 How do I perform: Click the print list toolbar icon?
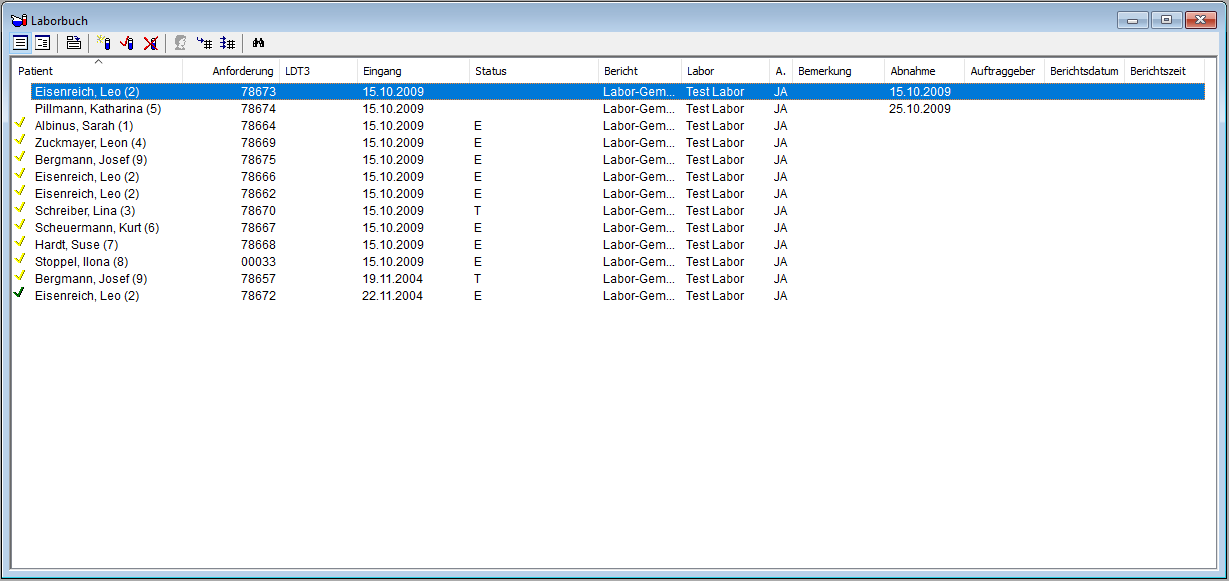pos(74,43)
